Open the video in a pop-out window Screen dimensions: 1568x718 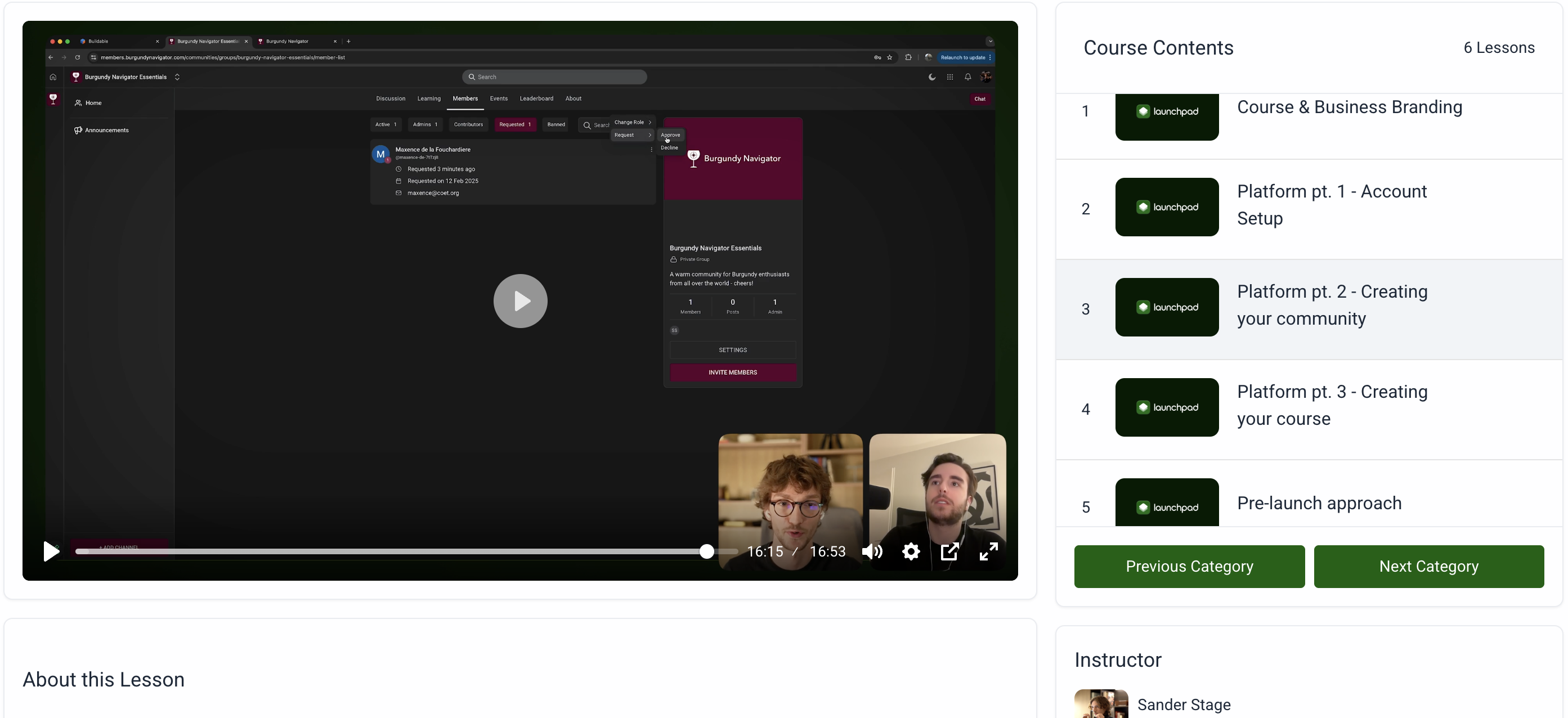click(x=949, y=551)
